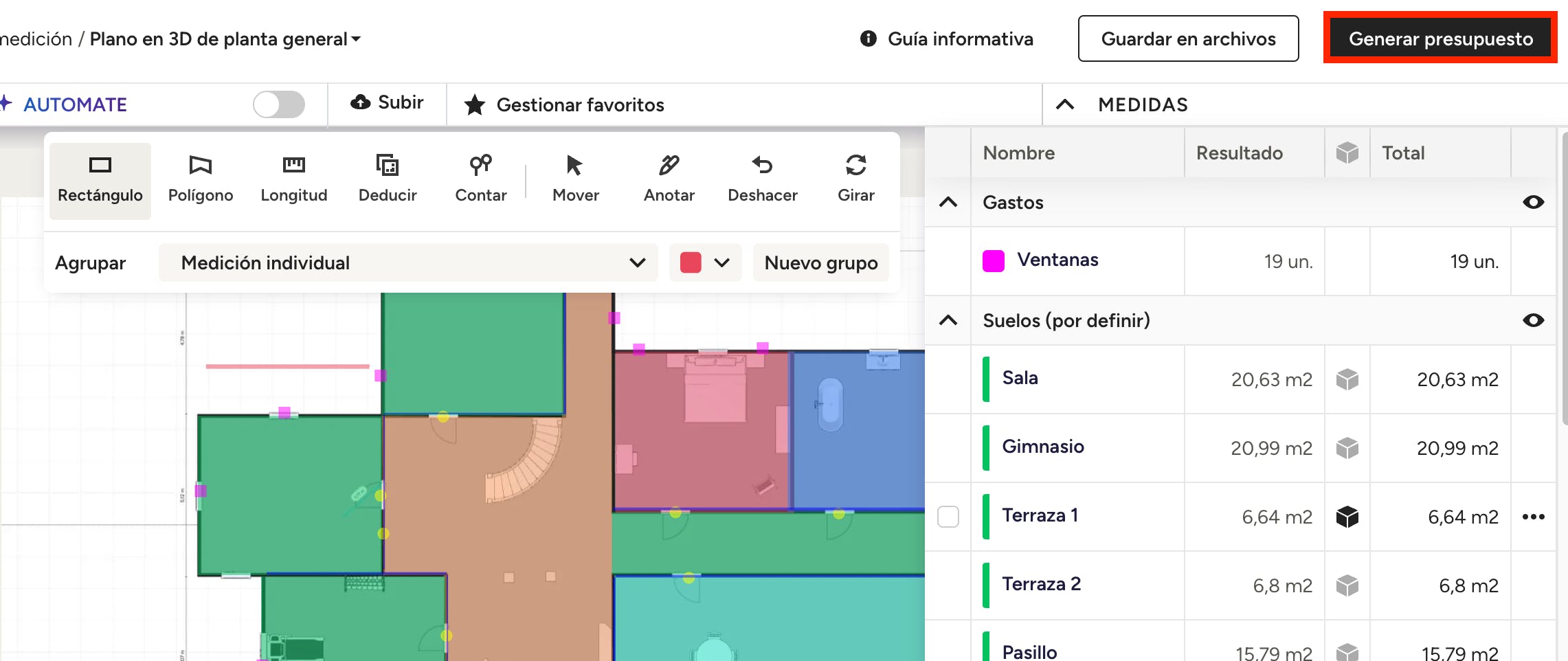The image size is (1568, 661).
Task: Toggle visibility of Suelos (por definir) group
Action: click(x=1533, y=320)
